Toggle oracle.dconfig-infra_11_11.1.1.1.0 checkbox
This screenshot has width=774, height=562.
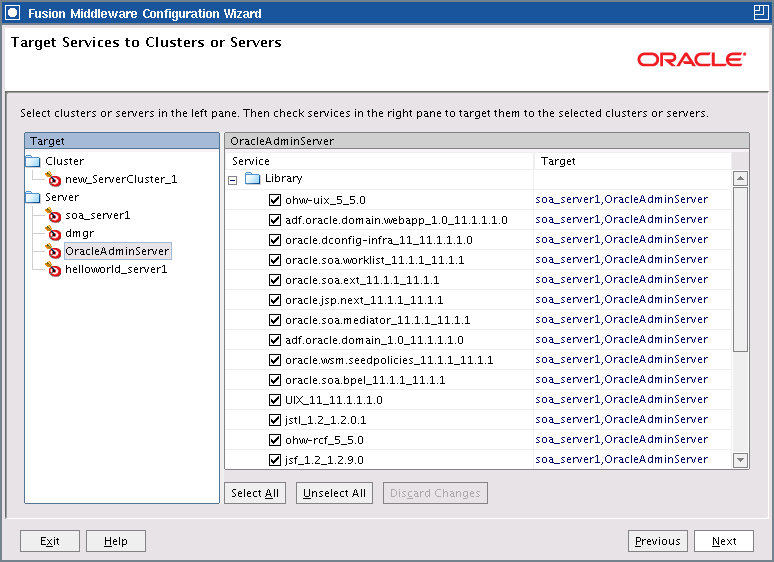275,240
